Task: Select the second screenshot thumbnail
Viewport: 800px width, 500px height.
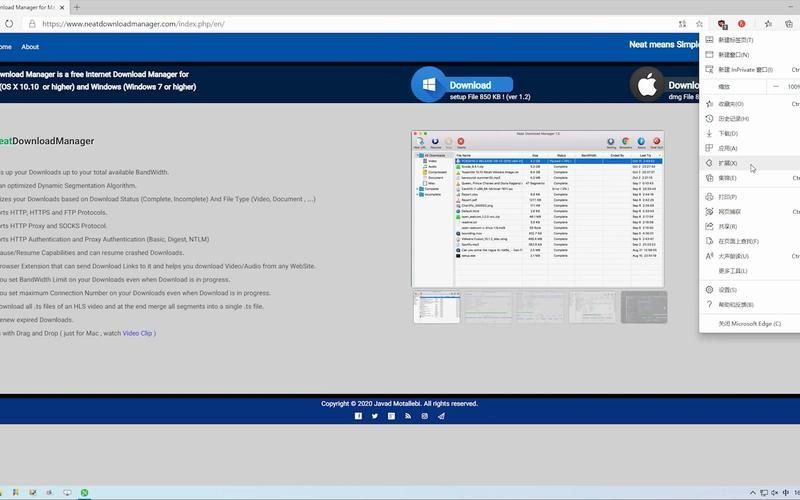Action: [488, 307]
